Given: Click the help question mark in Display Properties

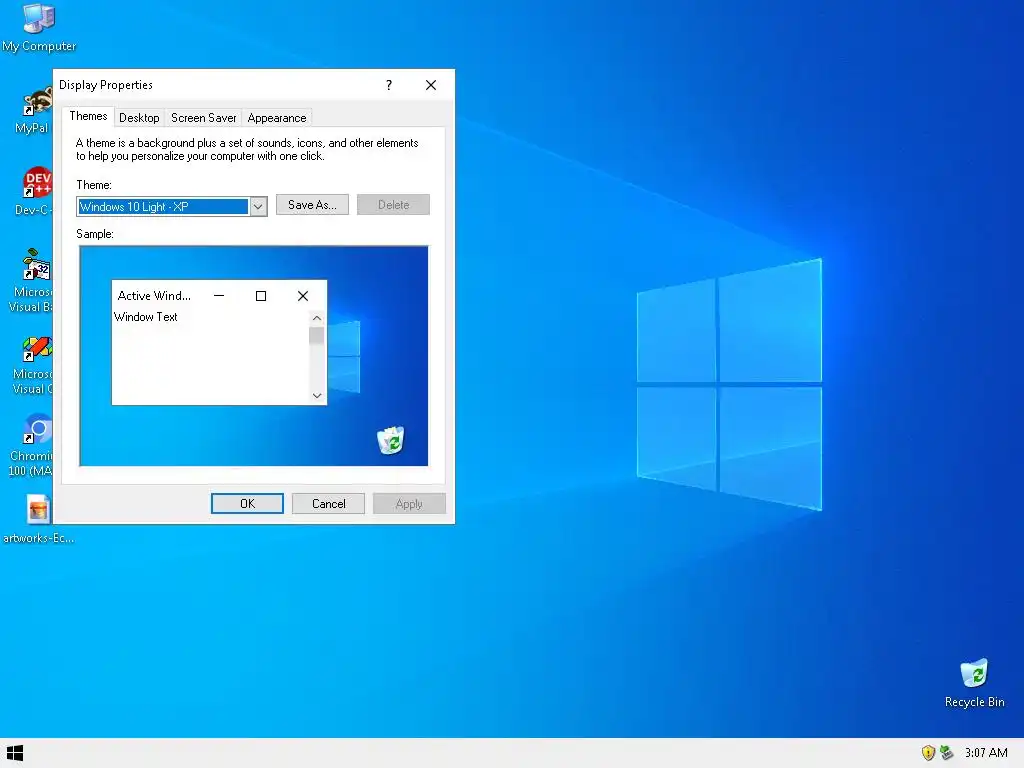Looking at the screenshot, I should tap(389, 85).
